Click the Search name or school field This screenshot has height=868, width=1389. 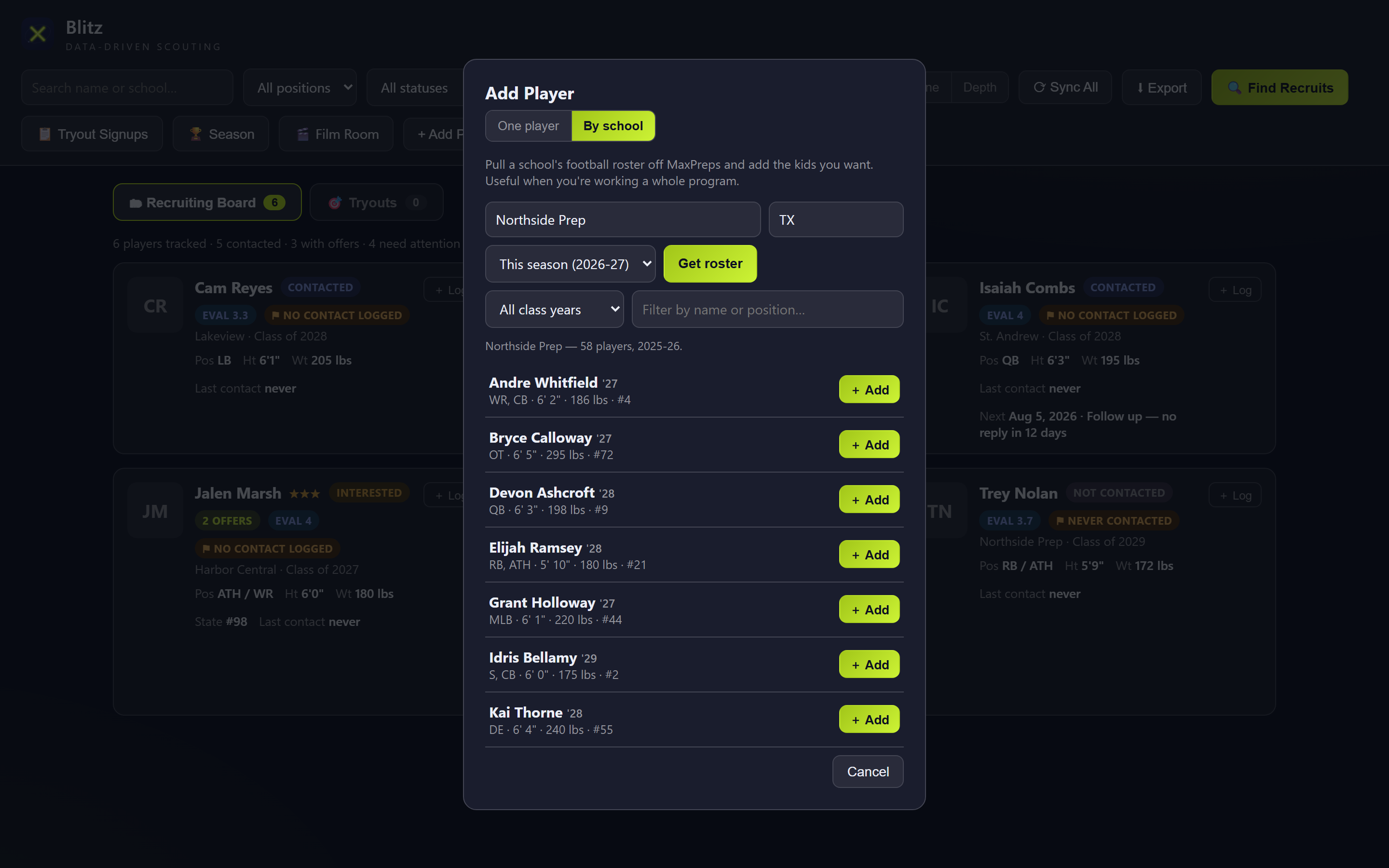tap(127, 88)
